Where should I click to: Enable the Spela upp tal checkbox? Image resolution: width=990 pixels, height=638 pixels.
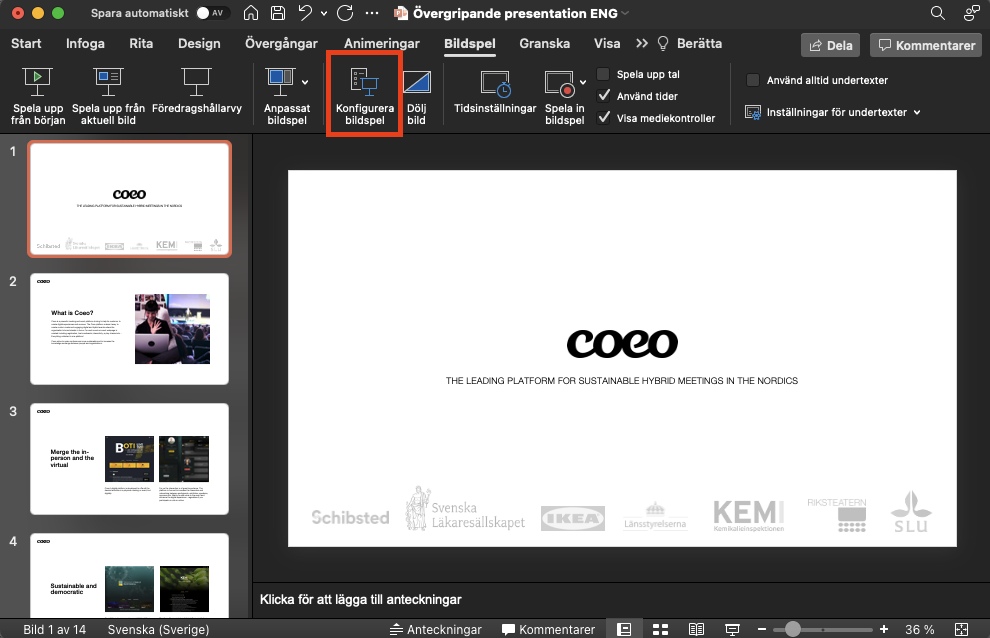pyautogui.click(x=604, y=74)
